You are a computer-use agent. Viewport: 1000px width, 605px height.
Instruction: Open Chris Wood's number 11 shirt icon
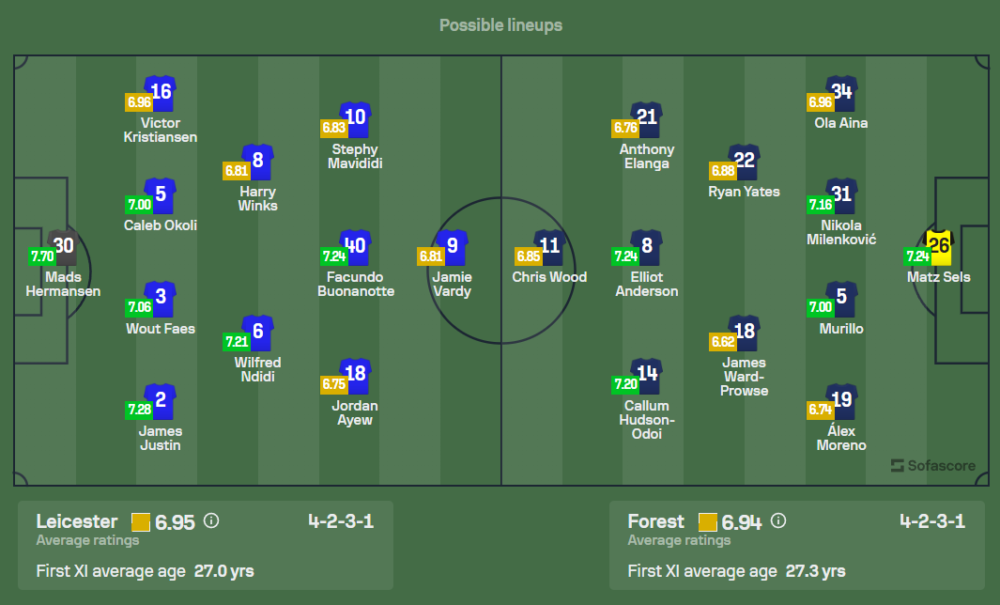(x=549, y=246)
